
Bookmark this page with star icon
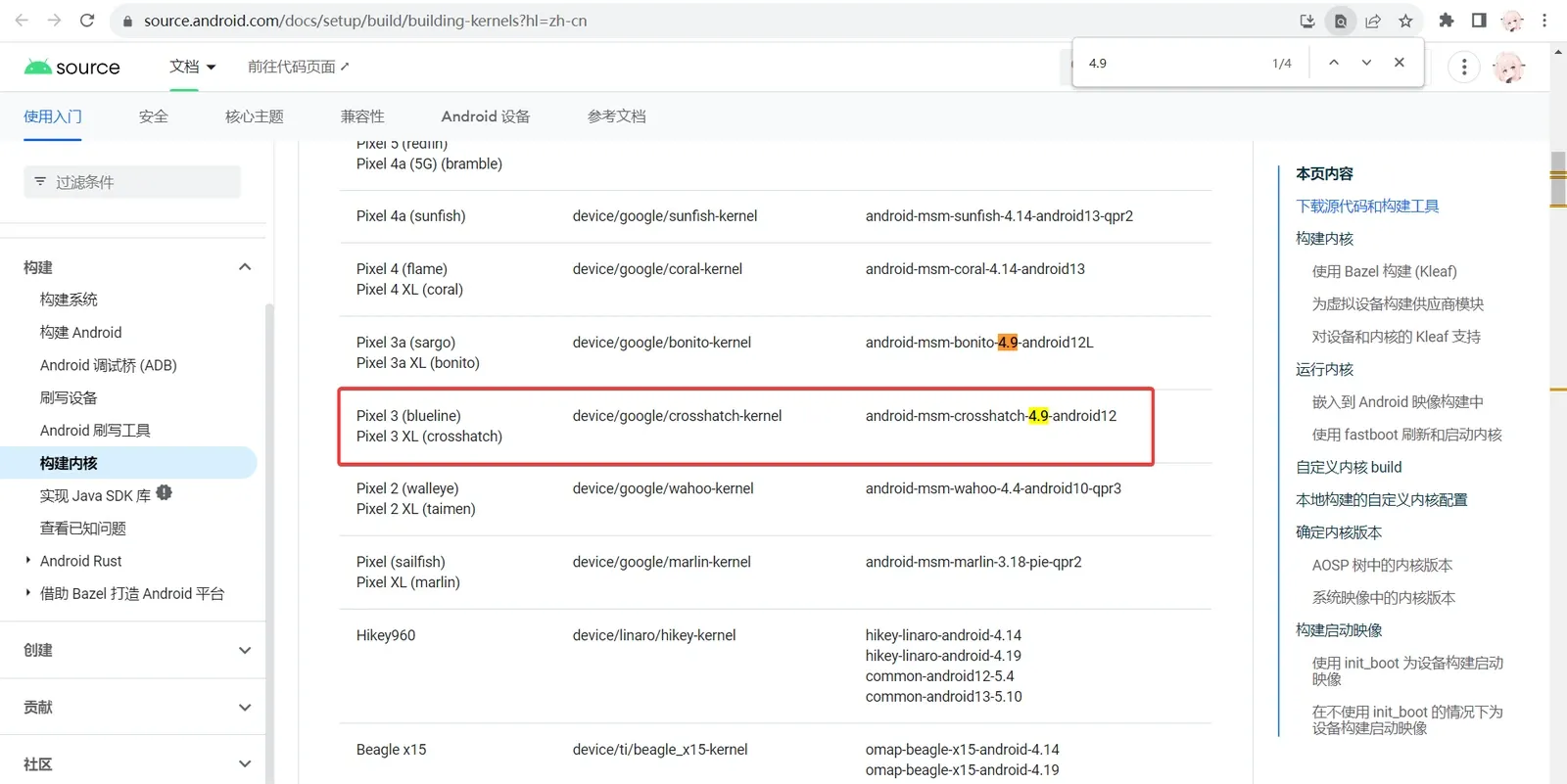tap(1405, 21)
